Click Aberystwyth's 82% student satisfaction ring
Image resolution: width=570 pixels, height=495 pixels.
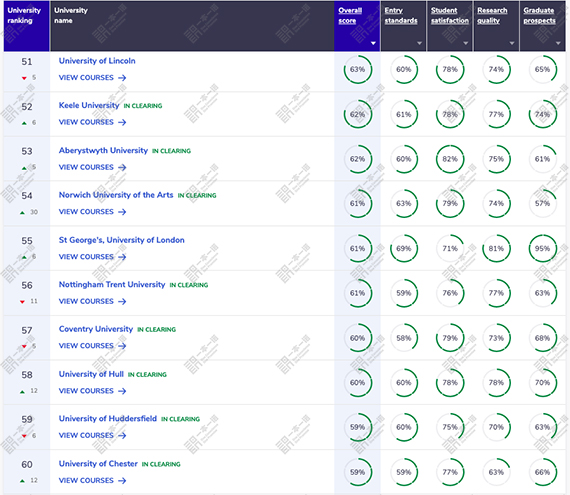pos(450,159)
